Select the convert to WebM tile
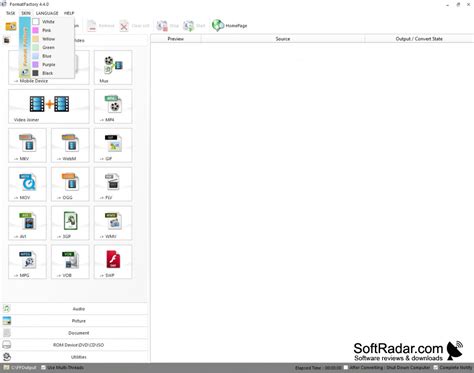Image resolution: width=474 pixels, height=373 pixels. click(70, 145)
